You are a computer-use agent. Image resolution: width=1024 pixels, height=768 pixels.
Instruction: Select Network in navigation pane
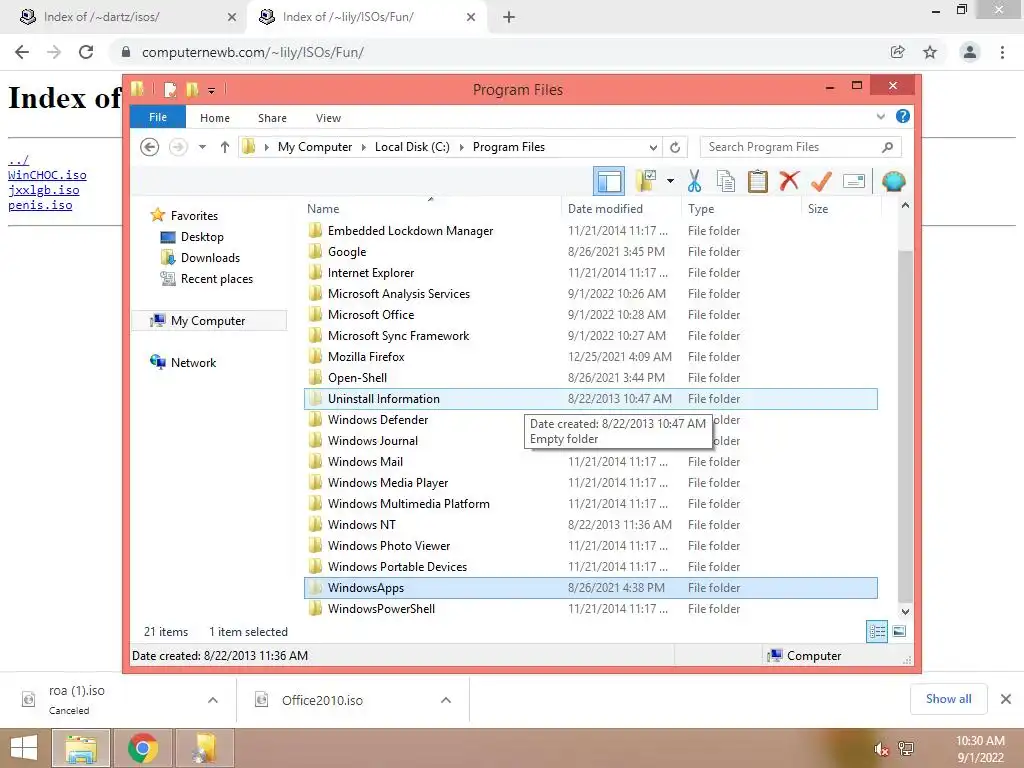[x=193, y=362]
